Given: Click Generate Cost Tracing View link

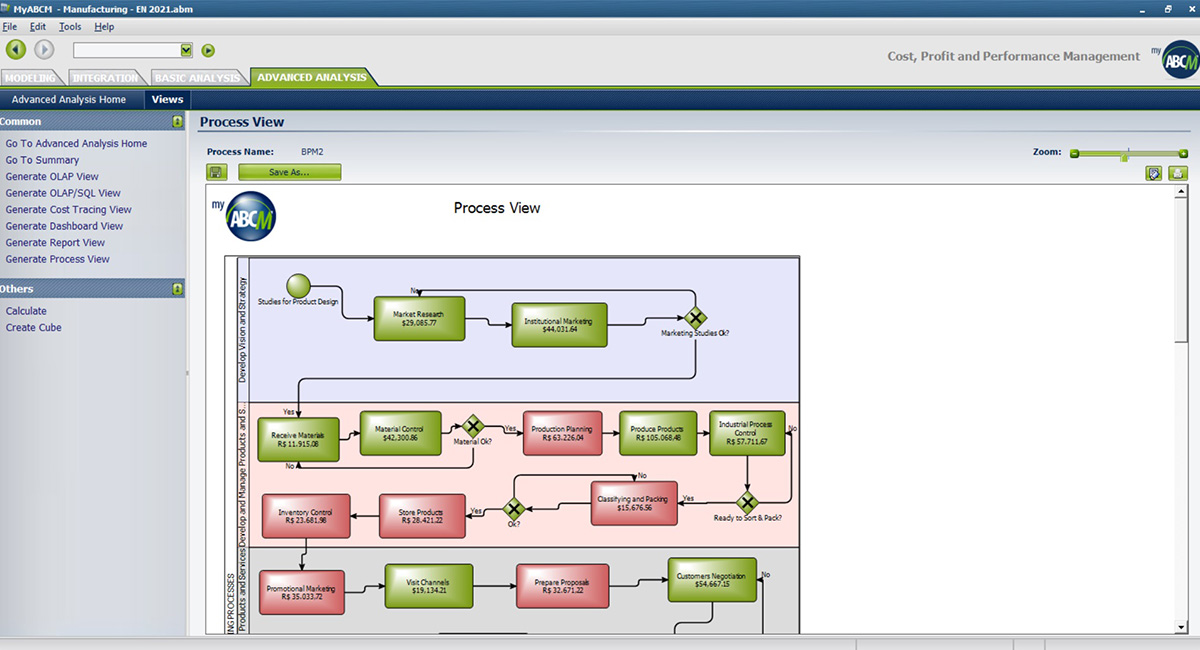Looking at the screenshot, I should pos(69,210).
